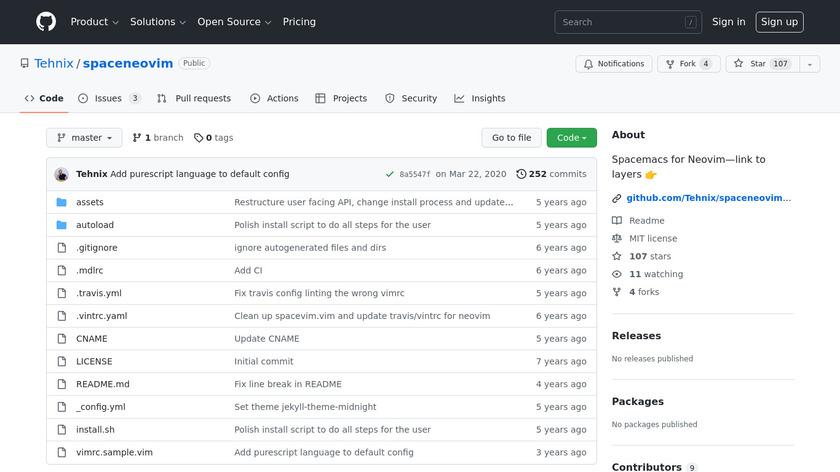
Task: Open the spaceneovim repository link
Action: point(128,63)
